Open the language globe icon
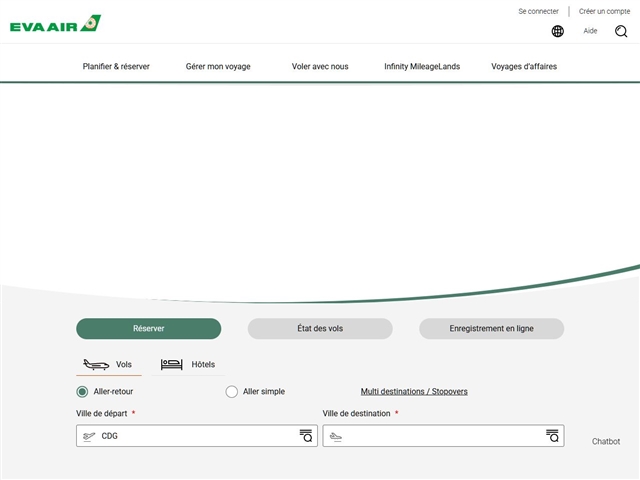Screen dimensions: 640x480 (x=558, y=31)
